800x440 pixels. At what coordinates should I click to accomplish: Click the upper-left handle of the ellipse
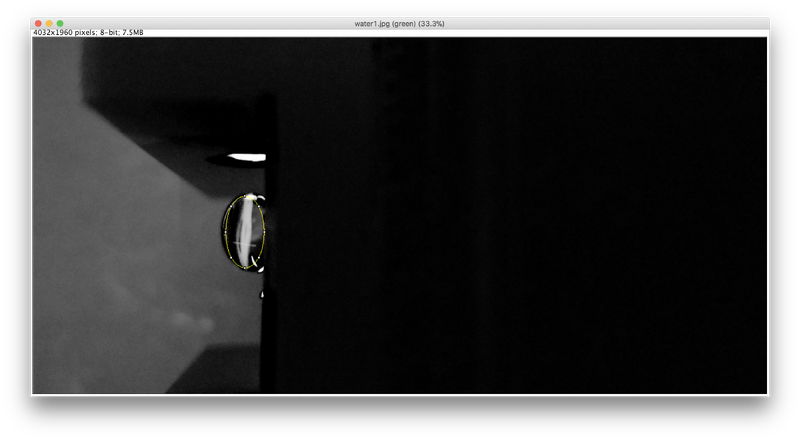click(231, 207)
